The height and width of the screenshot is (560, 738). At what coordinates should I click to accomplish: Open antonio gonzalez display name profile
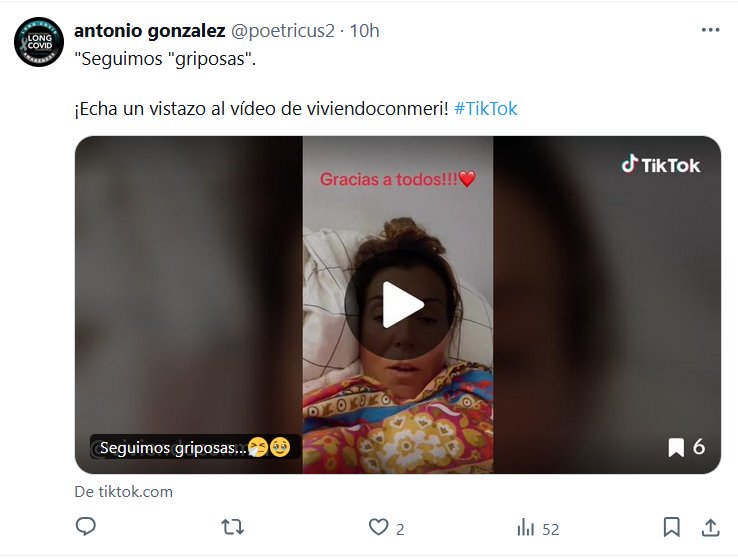coord(150,31)
